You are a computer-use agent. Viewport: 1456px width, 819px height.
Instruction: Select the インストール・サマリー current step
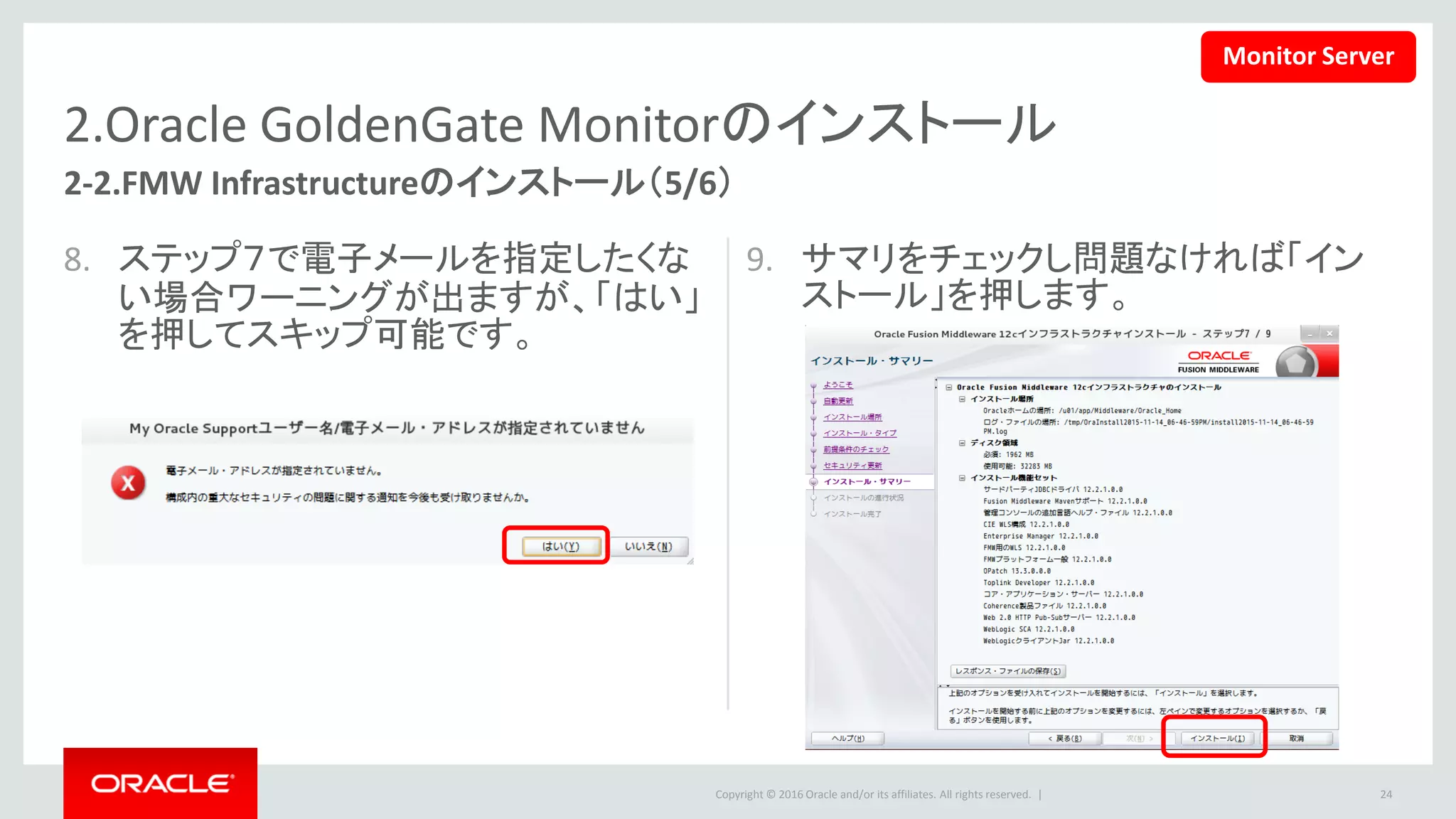[x=867, y=481]
